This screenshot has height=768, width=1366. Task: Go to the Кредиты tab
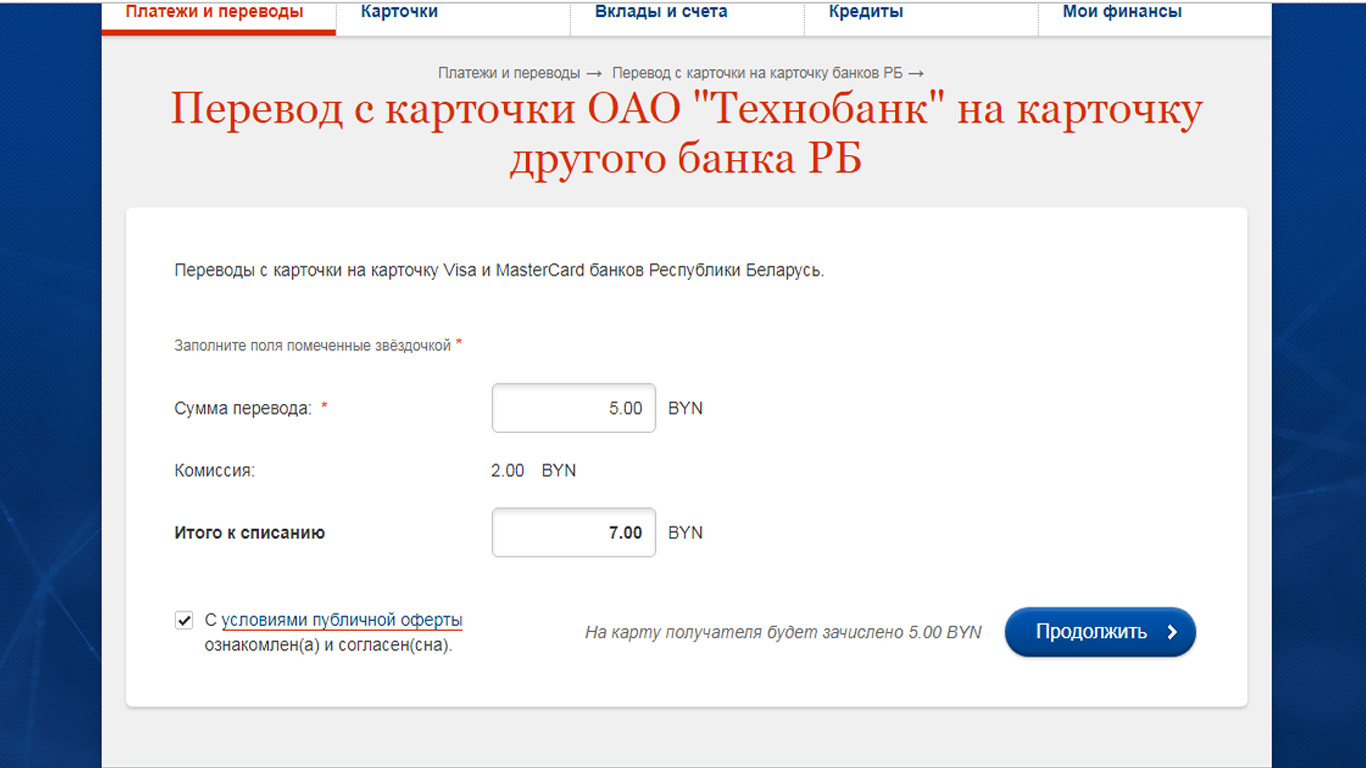[x=866, y=13]
